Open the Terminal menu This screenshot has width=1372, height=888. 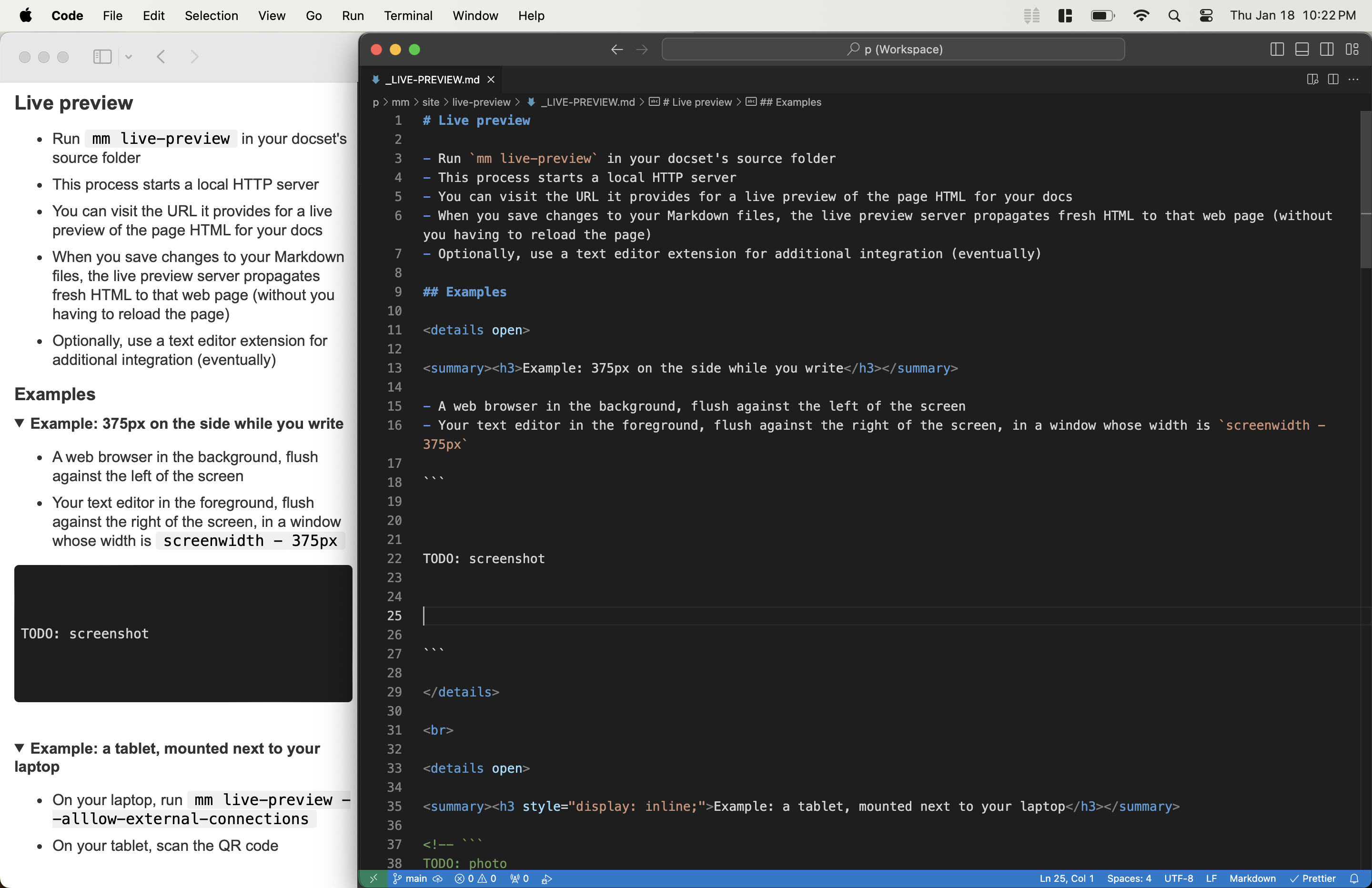408,16
